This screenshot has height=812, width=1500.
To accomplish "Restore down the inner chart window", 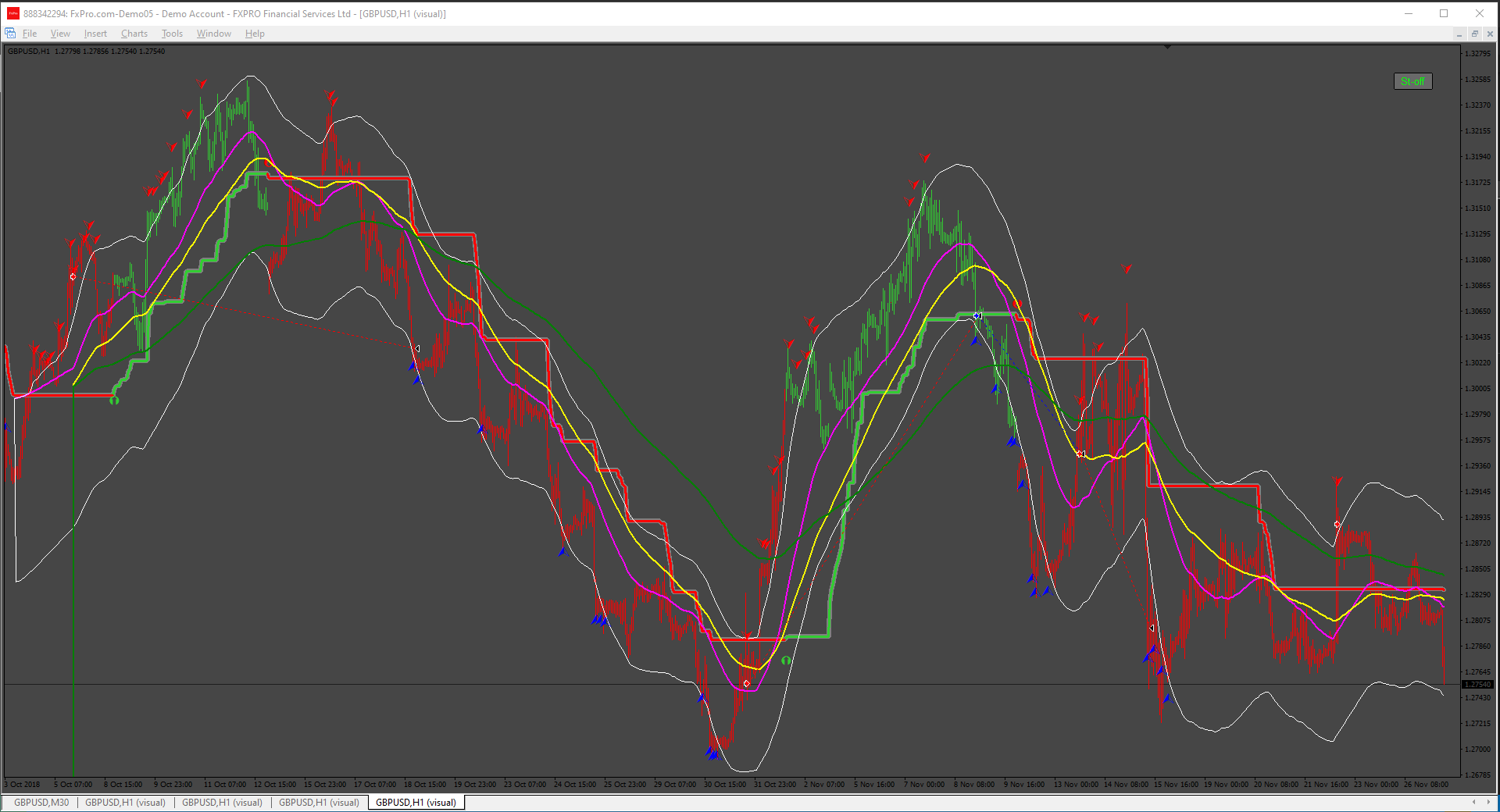I will coord(1474,34).
